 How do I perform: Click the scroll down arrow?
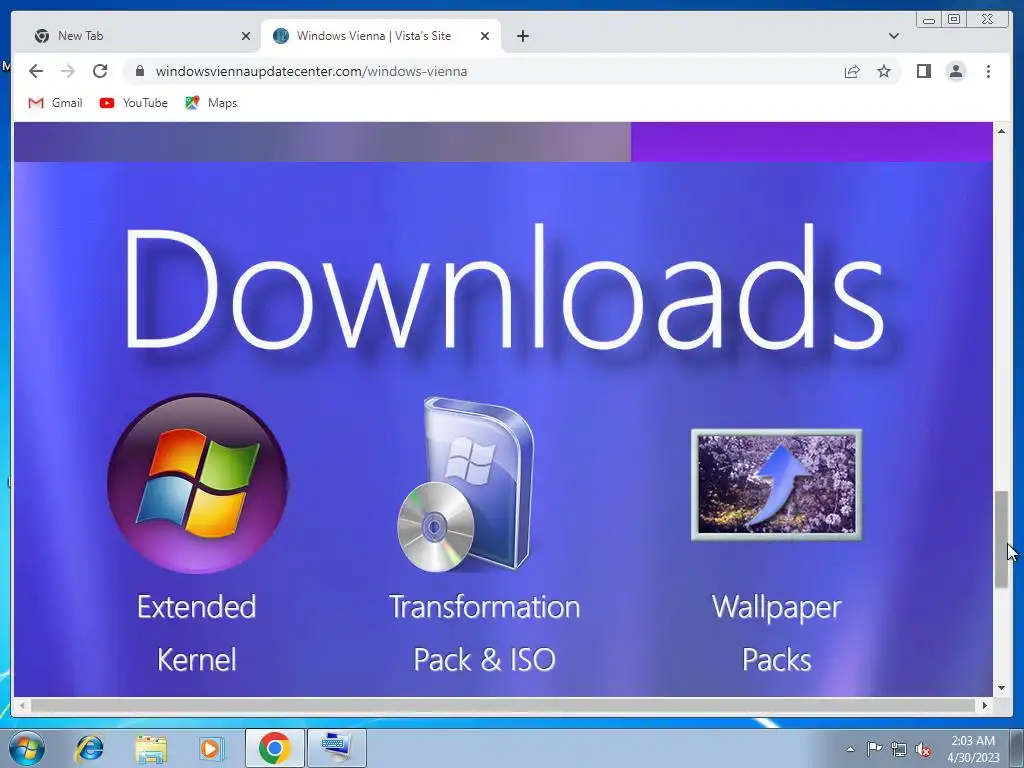[1001, 688]
